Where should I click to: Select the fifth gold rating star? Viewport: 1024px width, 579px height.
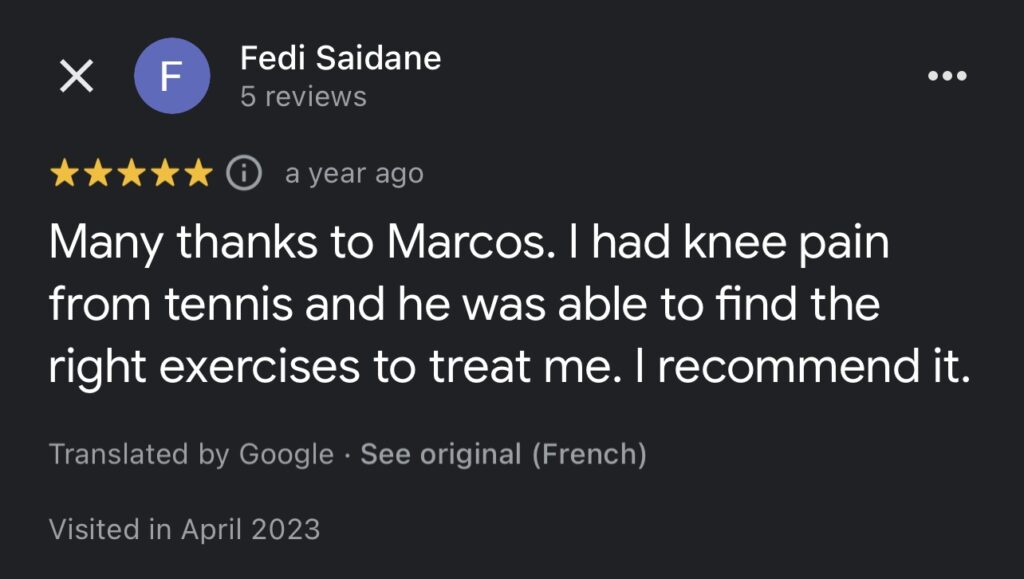pos(199,174)
